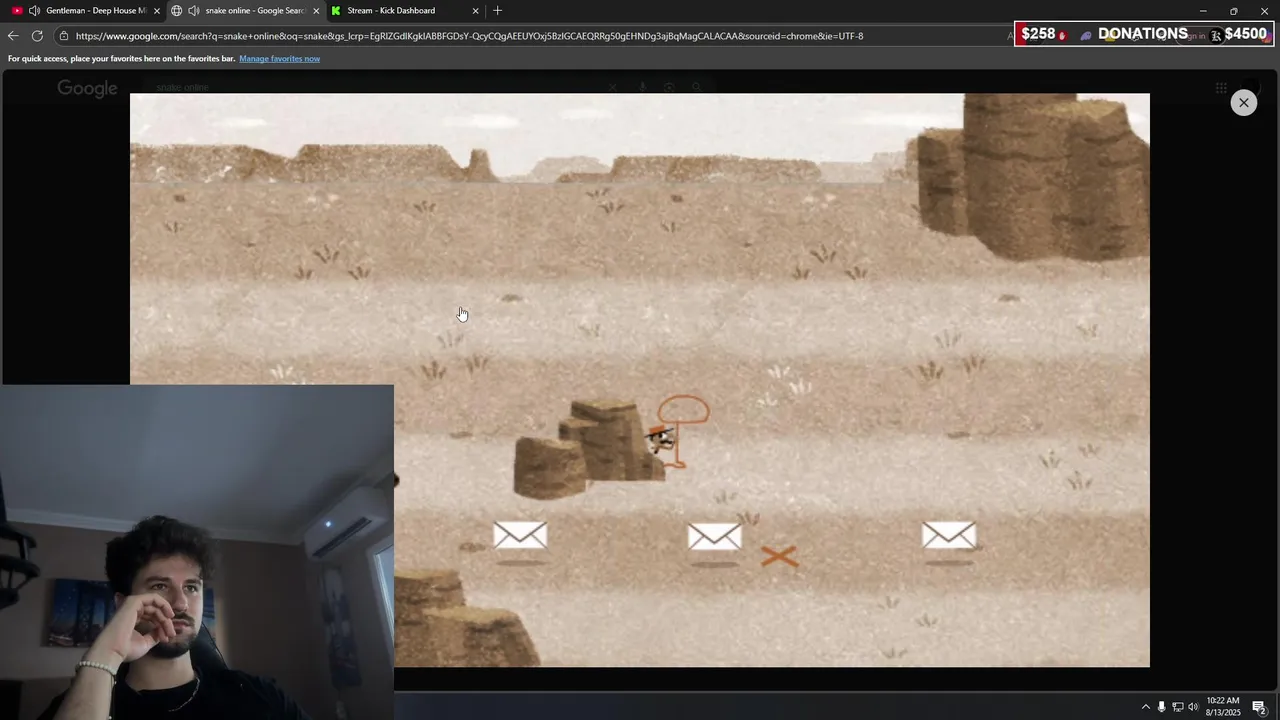Screen dimensions: 1280x720
Task: Open the clock showing 10:22 AM
Action: (1223, 706)
